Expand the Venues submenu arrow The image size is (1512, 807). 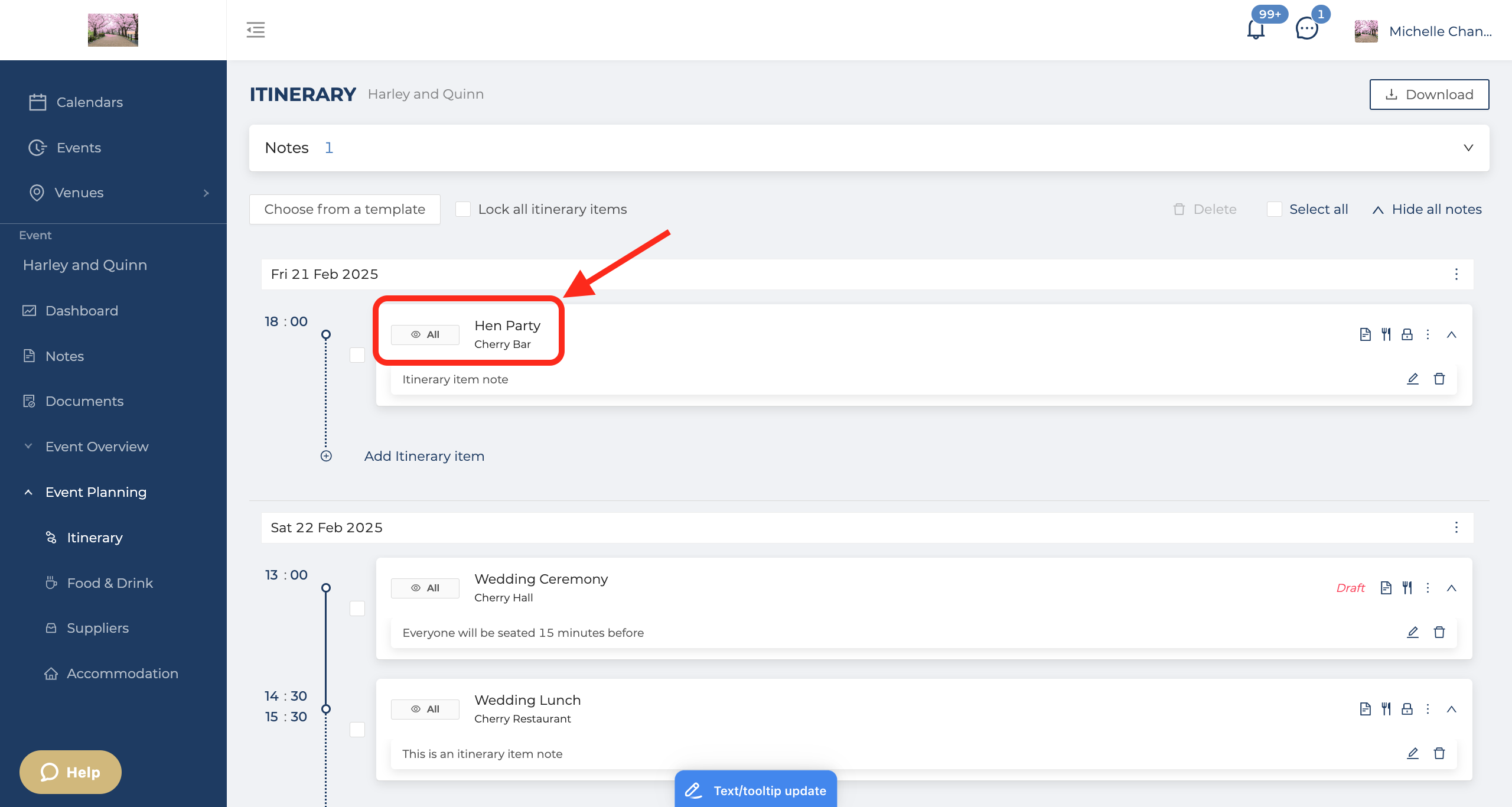[206, 193]
